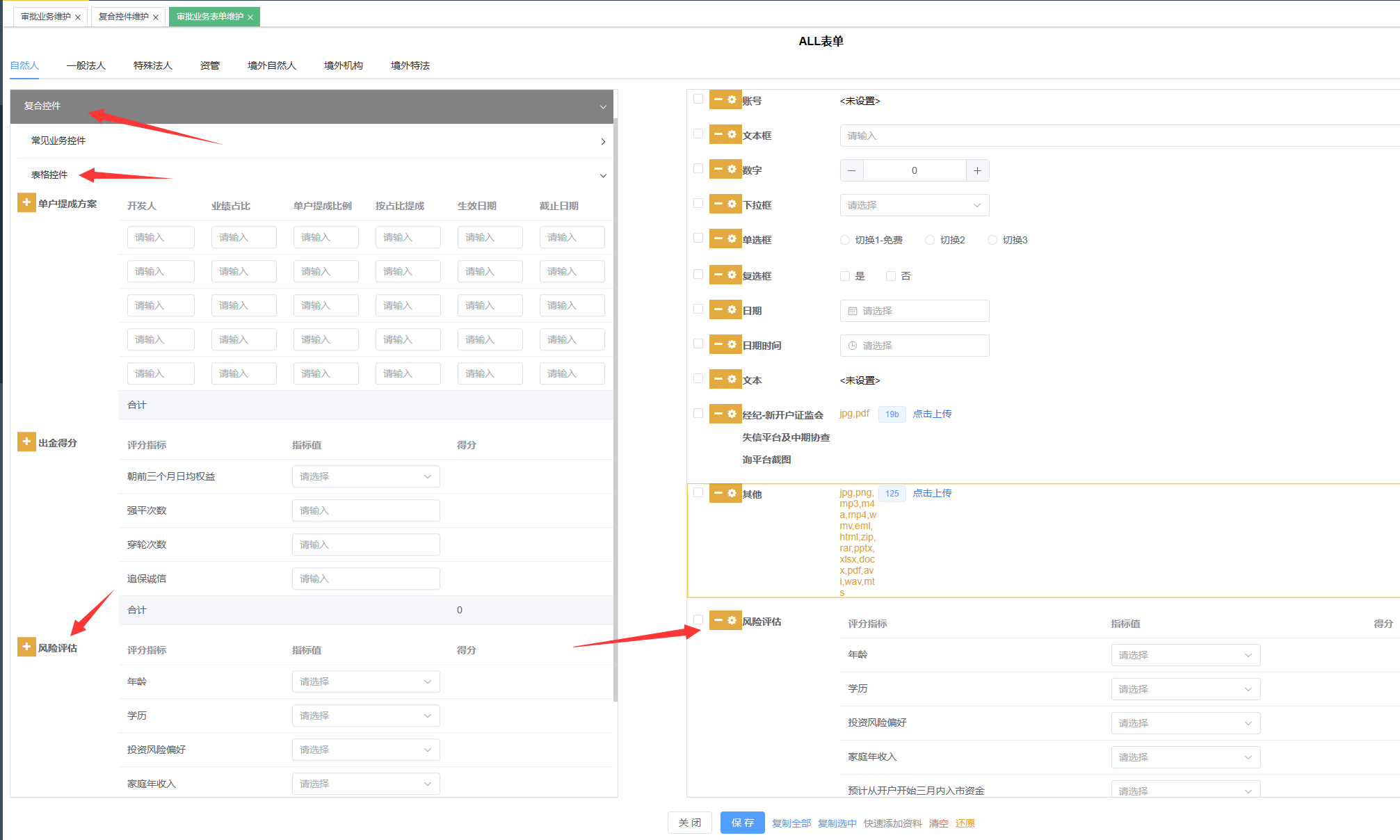Open the 日期 date picker field
This screenshot has height=840, width=1400.
915,311
